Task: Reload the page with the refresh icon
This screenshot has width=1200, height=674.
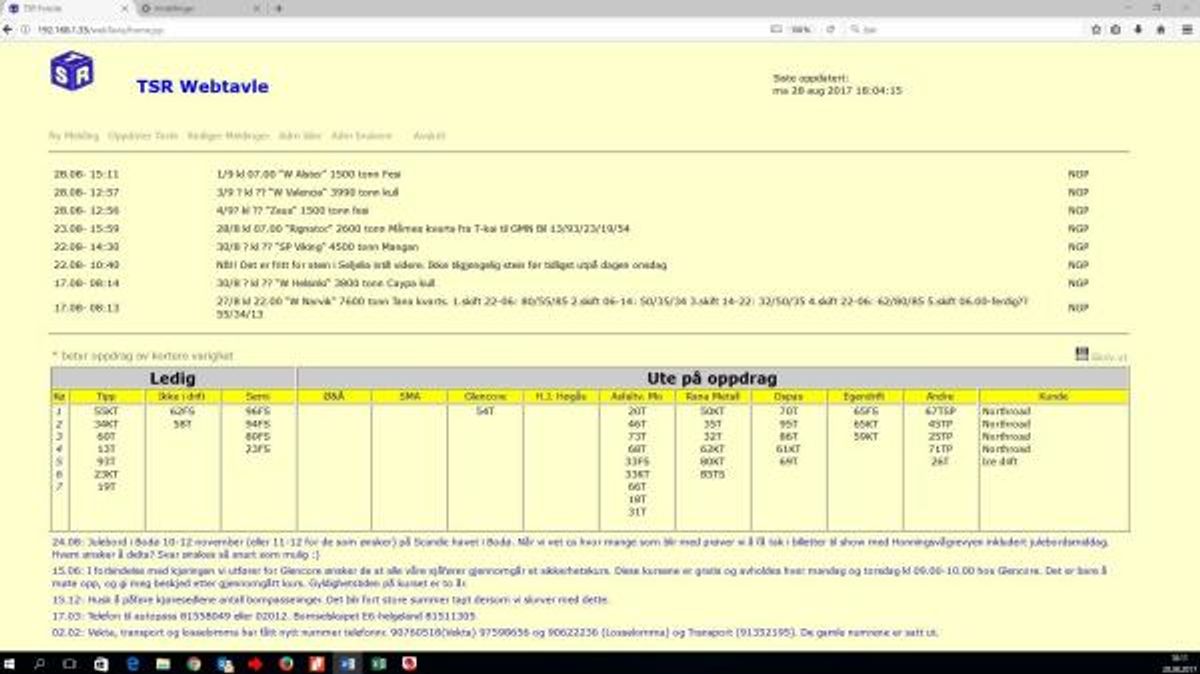Action: coord(830,30)
